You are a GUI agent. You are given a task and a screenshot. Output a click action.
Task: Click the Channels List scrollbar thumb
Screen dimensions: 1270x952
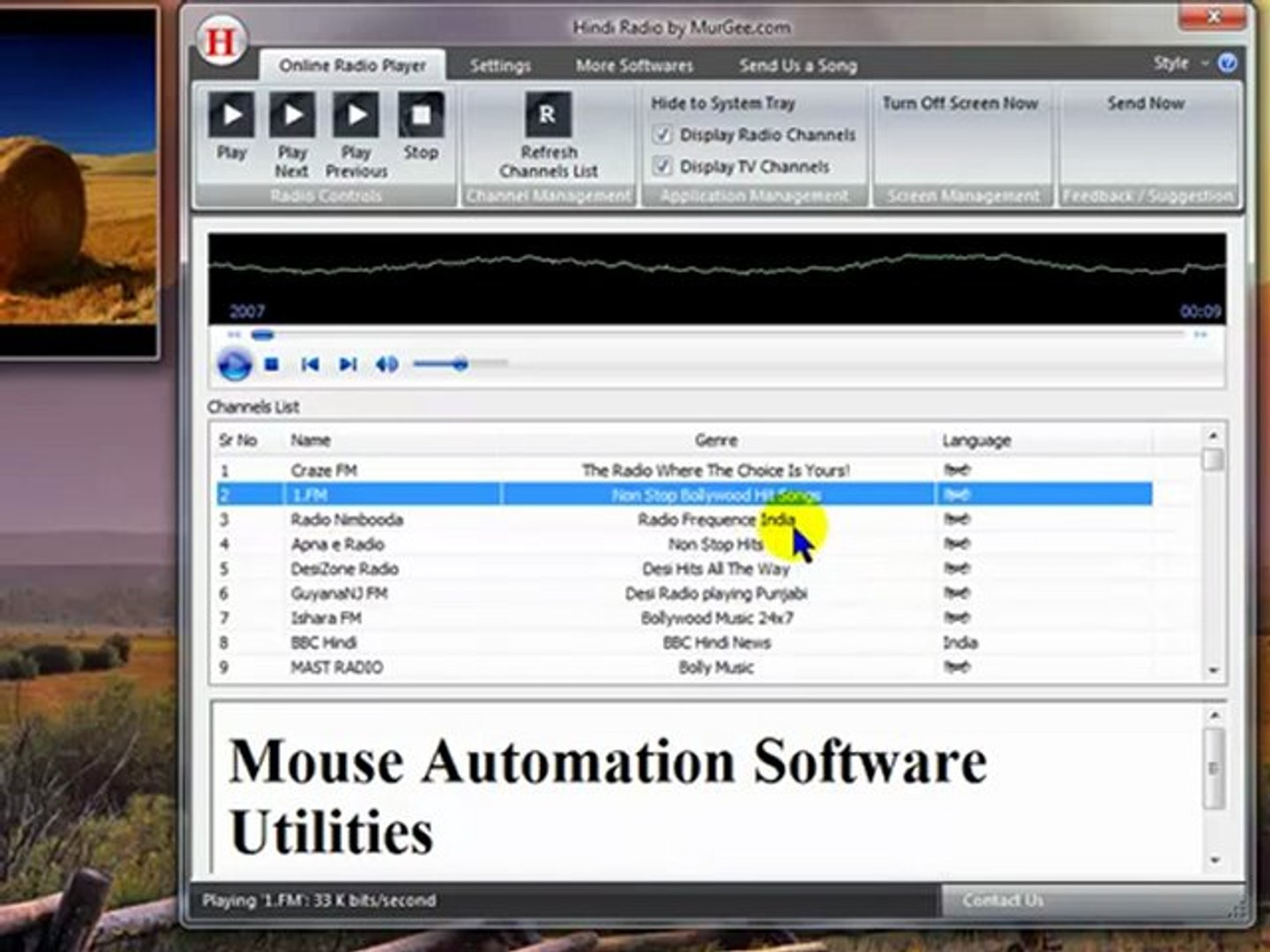(x=1214, y=459)
